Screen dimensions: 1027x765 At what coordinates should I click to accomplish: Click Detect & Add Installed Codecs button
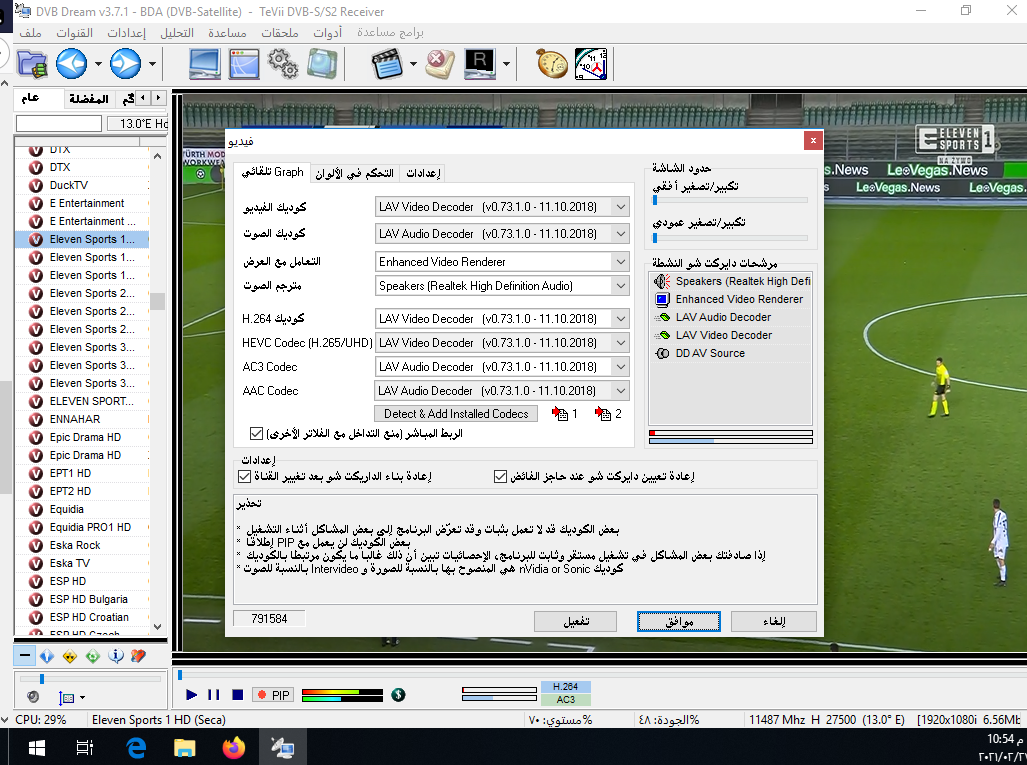[457, 414]
